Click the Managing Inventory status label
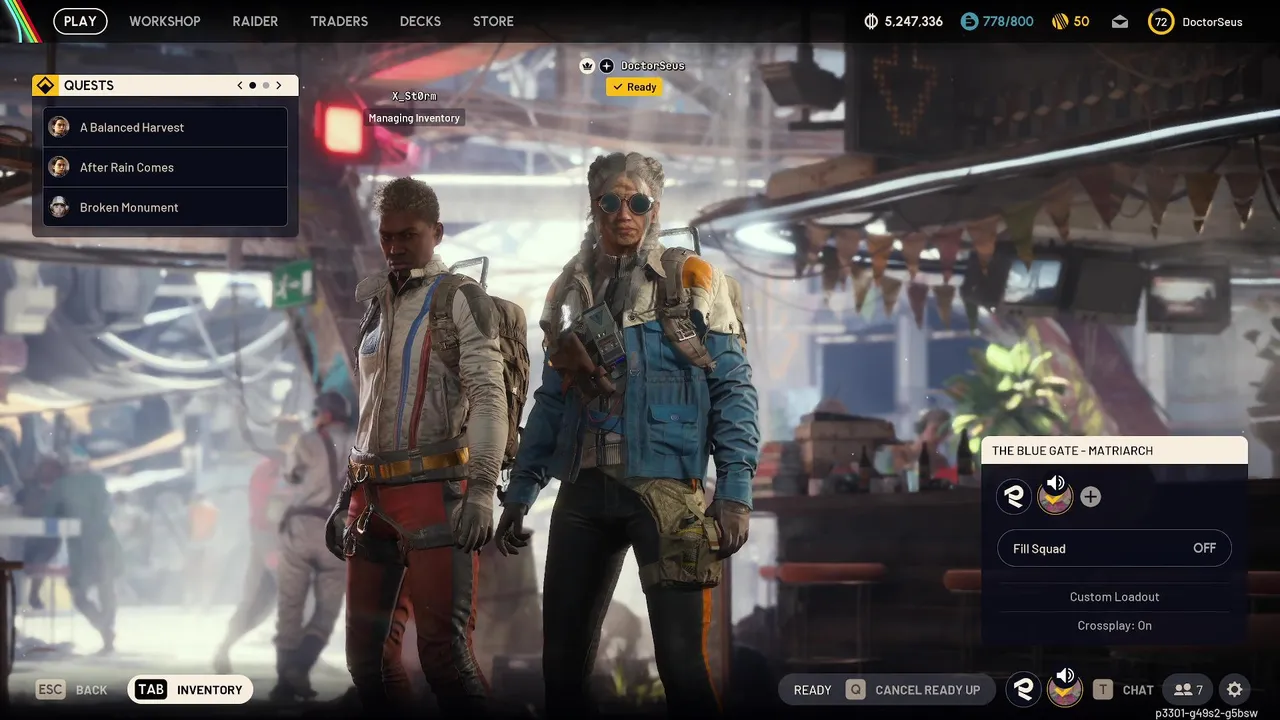1280x720 pixels. (414, 118)
